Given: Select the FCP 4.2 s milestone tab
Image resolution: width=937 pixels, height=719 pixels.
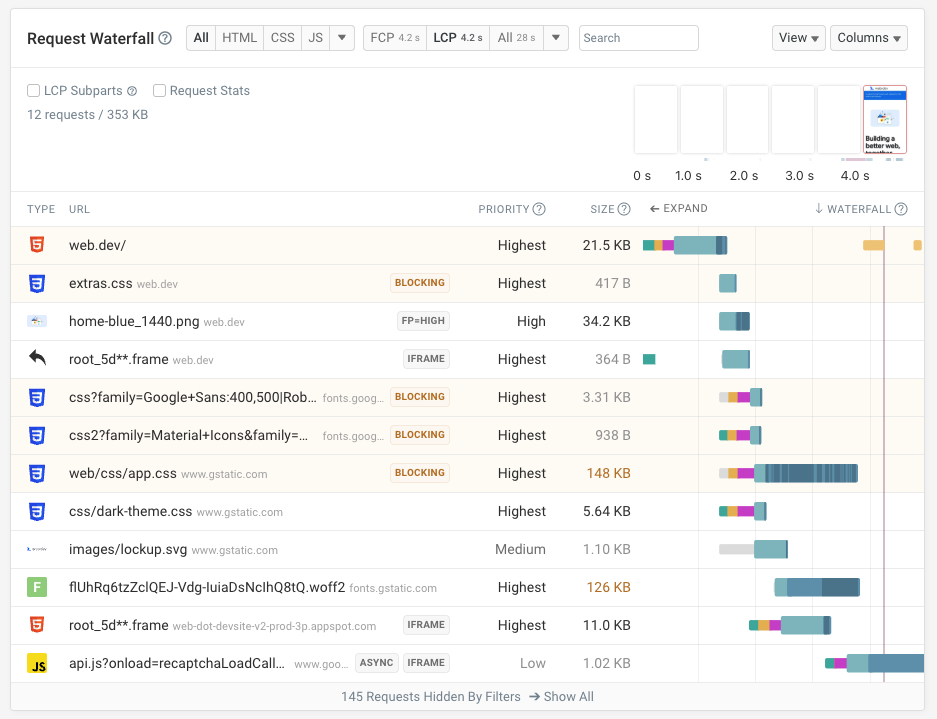Looking at the screenshot, I should pyautogui.click(x=394, y=38).
